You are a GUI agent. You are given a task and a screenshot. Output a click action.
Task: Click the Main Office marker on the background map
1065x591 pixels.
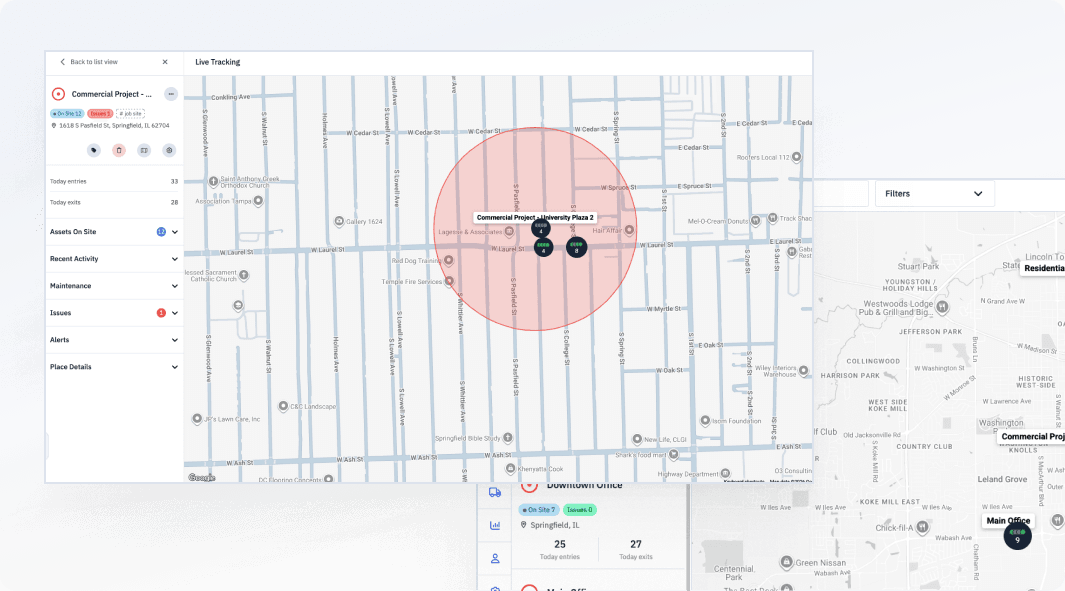(1017, 537)
